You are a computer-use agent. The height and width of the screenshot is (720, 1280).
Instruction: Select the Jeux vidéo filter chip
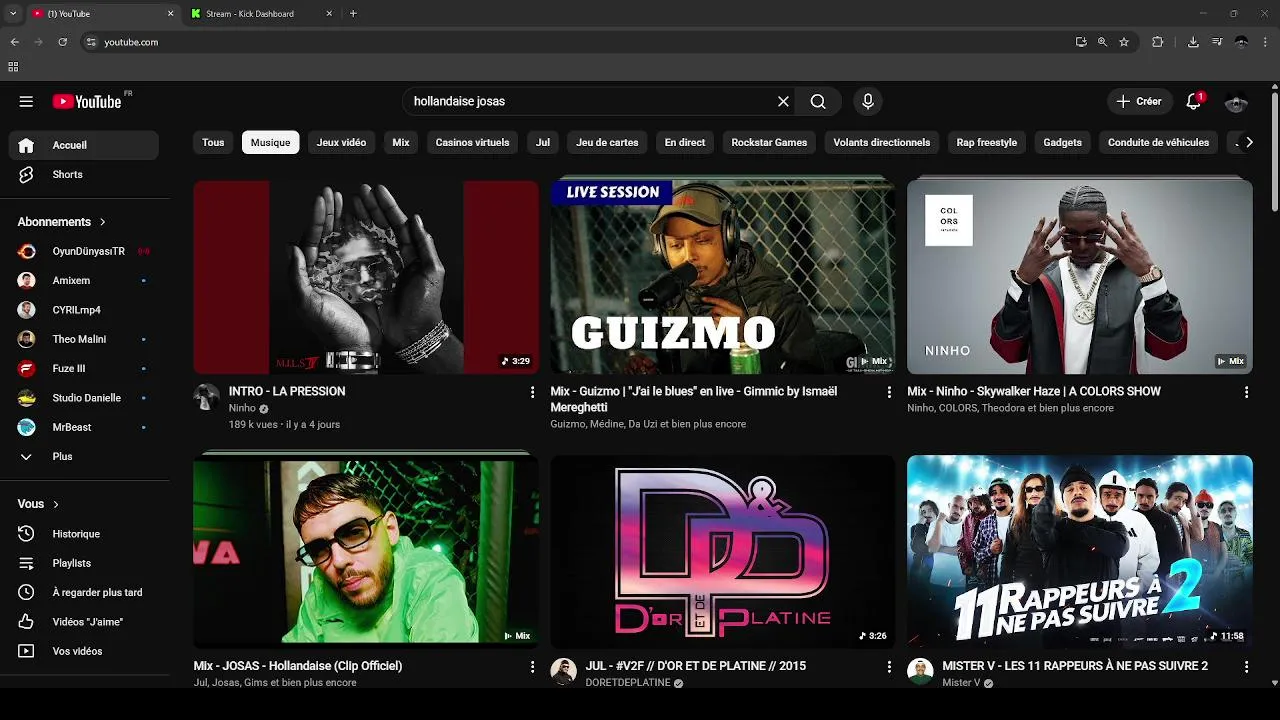[341, 142]
